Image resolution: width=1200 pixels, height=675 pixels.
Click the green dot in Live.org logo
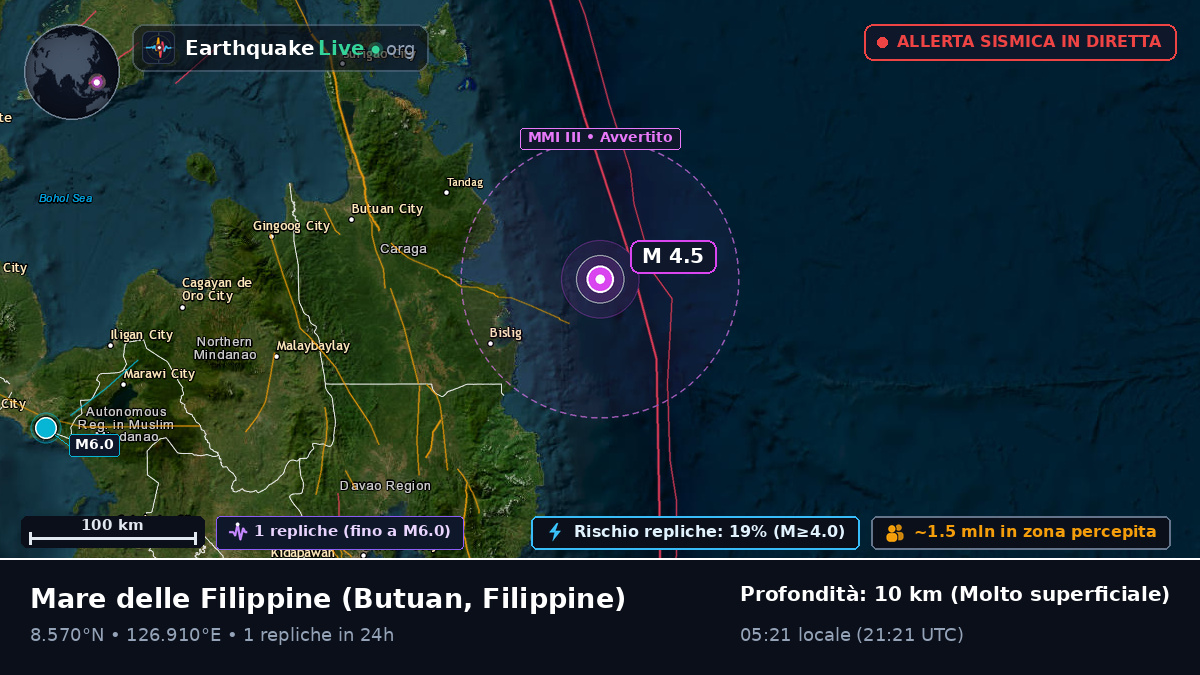(375, 49)
